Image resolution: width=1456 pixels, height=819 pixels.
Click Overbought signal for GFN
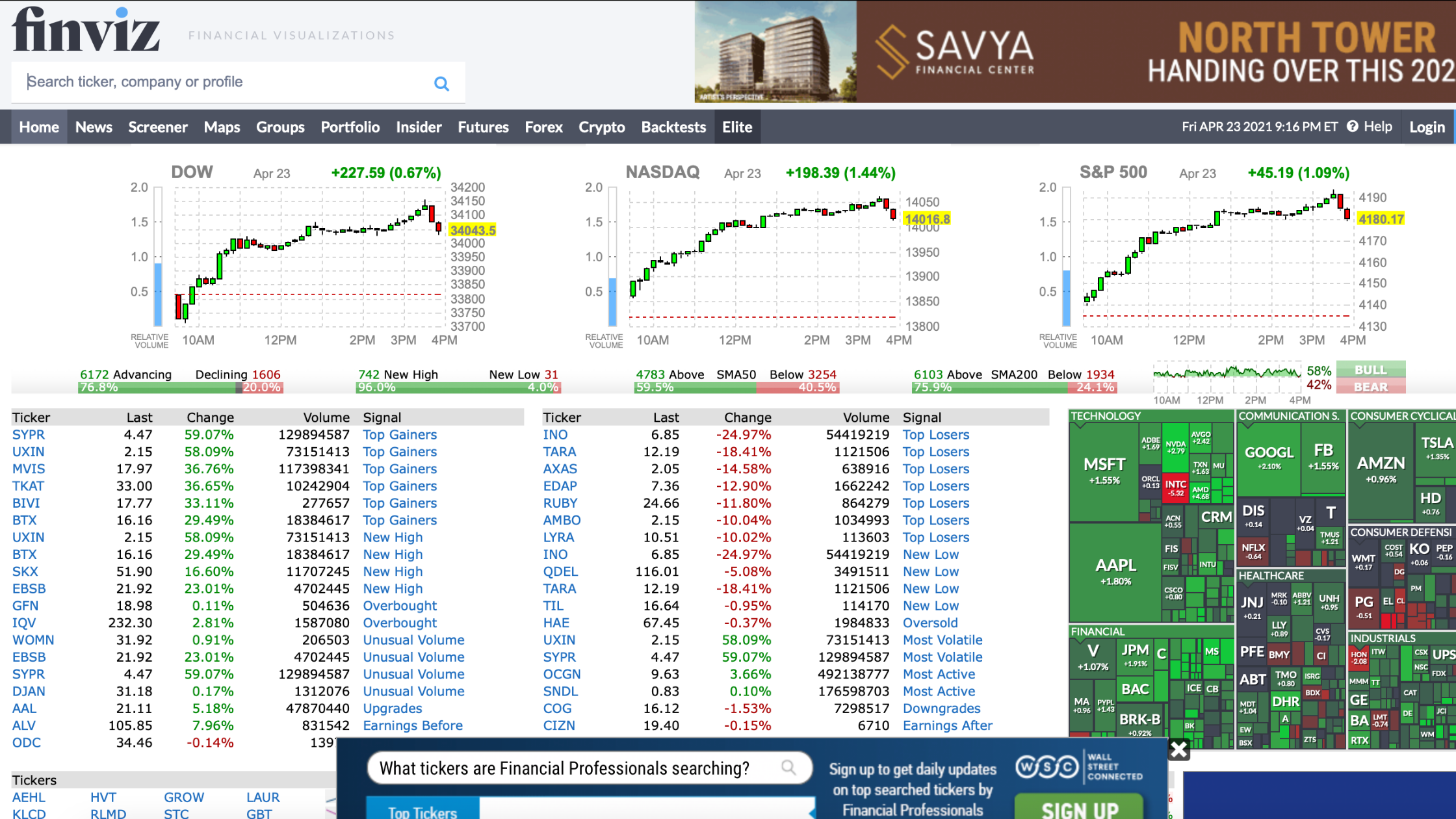coord(400,606)
